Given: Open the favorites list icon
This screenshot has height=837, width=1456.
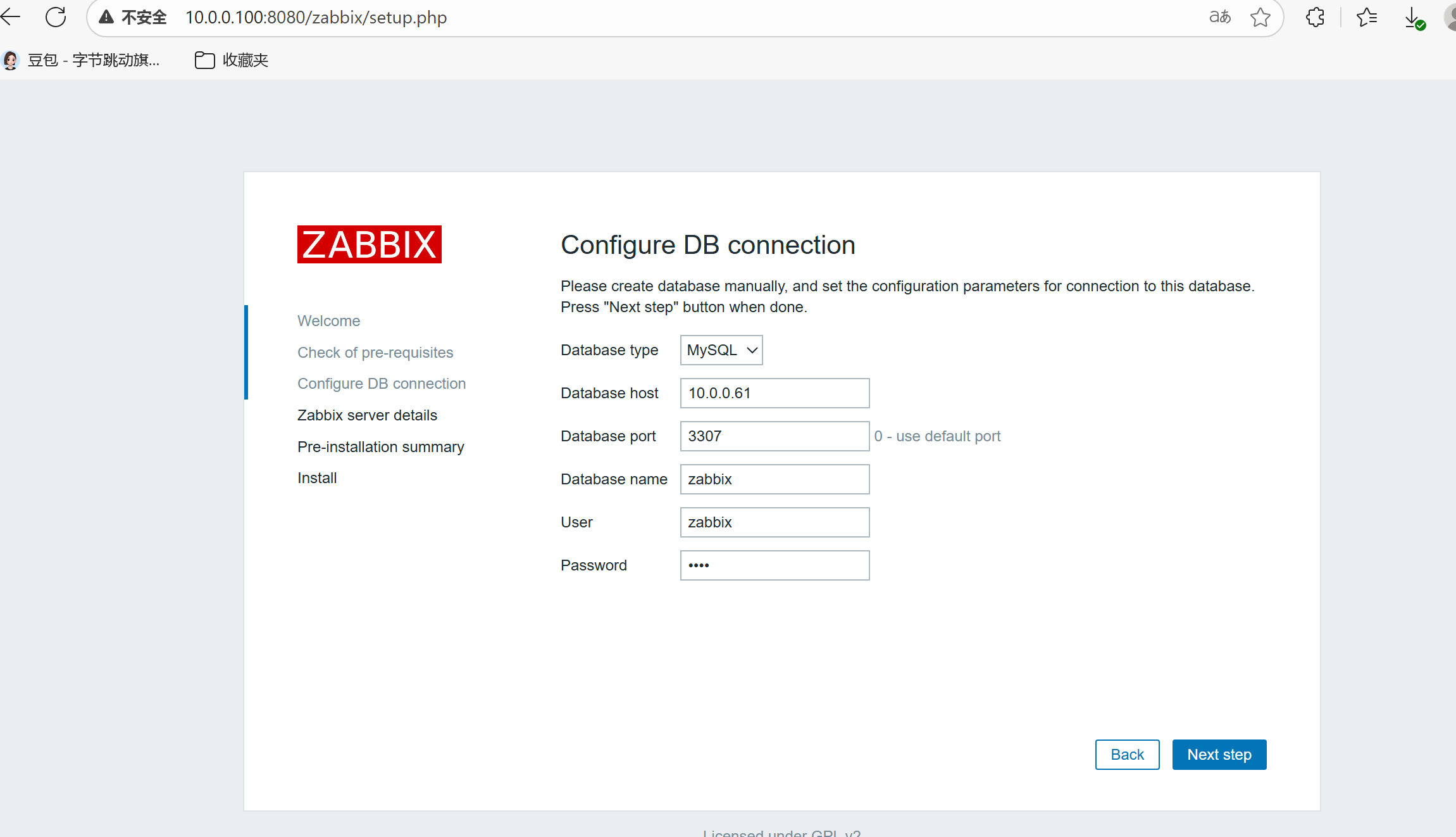Looking at the screenshot, I should [x=1367, y=17].
